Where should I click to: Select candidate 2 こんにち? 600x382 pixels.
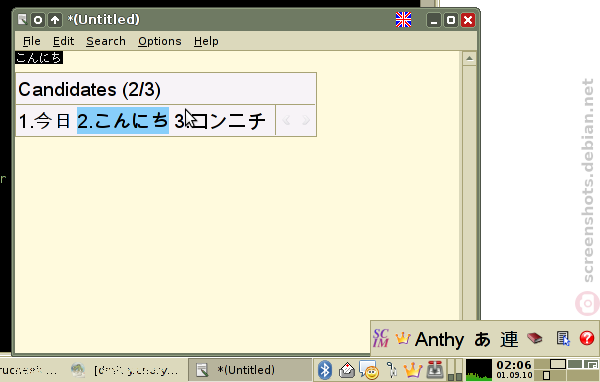point(123,121)
